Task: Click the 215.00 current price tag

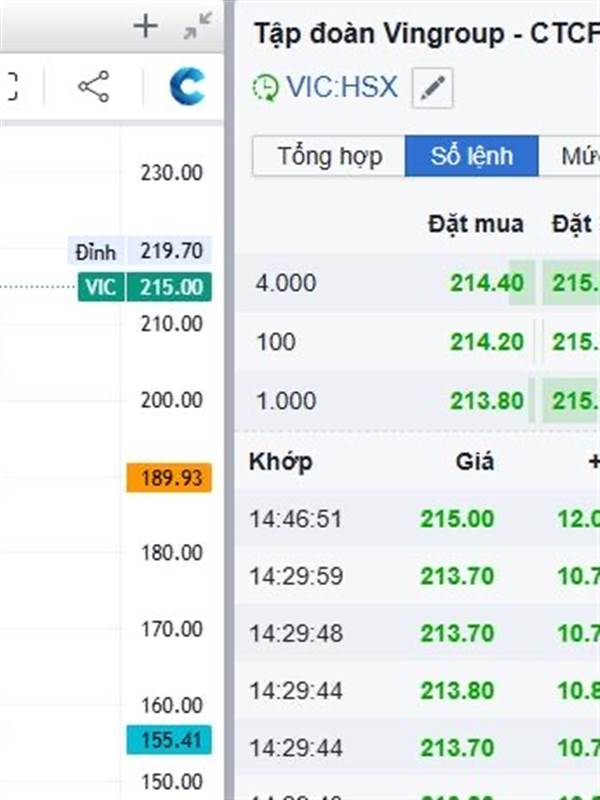Action: click(x=169, y=287)
